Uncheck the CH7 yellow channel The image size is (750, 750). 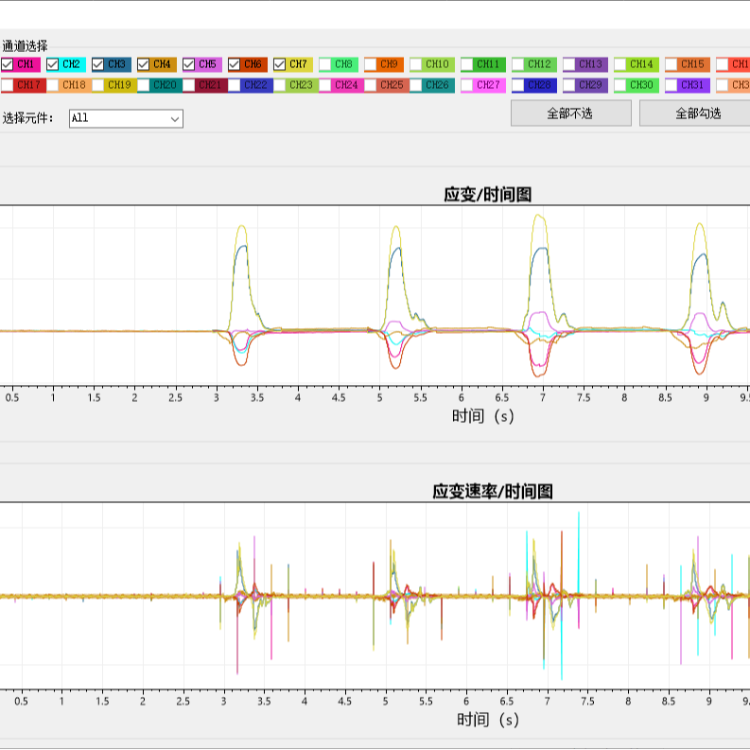(x=279, y=64)
